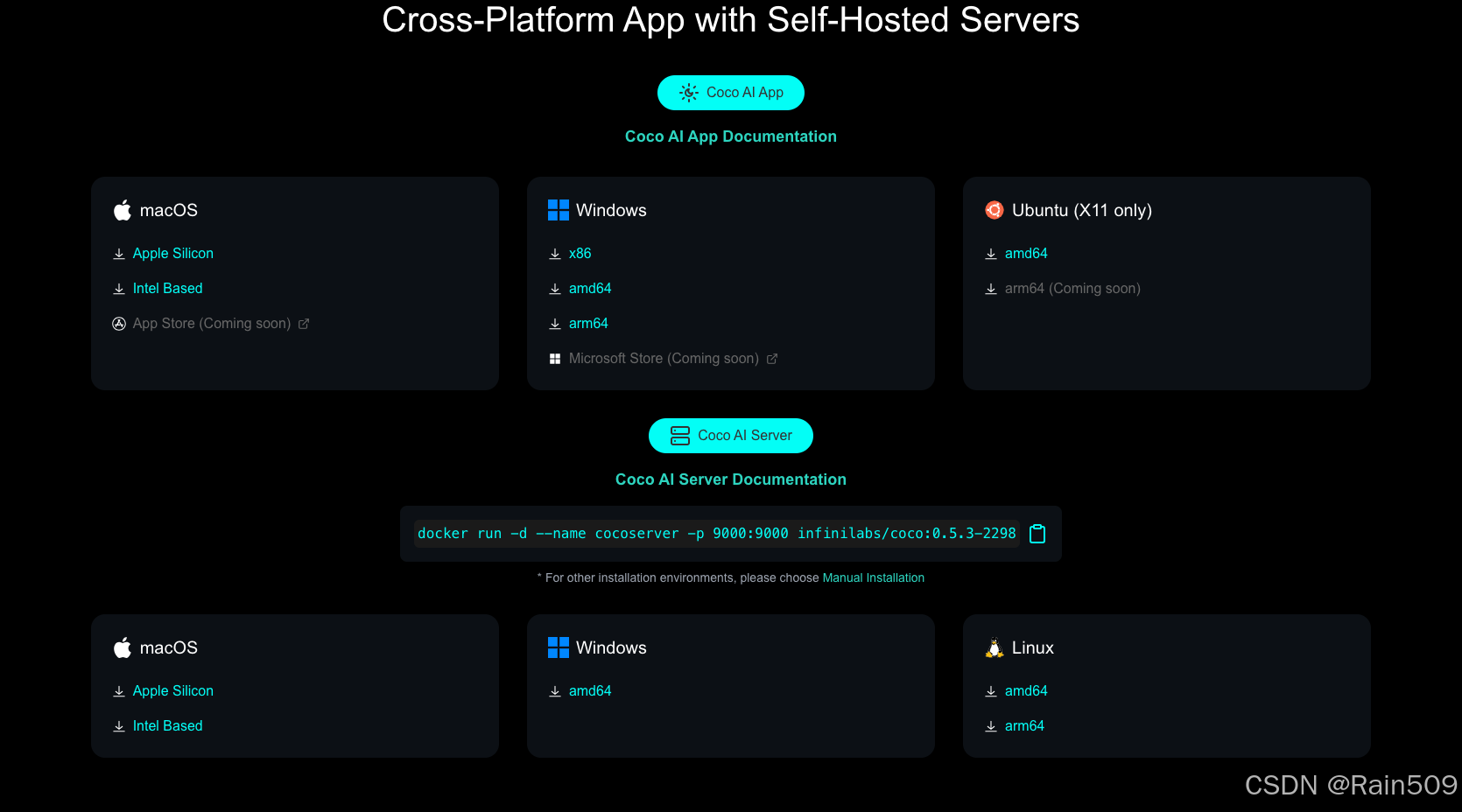Click Ubuntu arm64 (Coming soon) entry
Viewport: 1462px width, 812px height.
[x=1072, y=289]
